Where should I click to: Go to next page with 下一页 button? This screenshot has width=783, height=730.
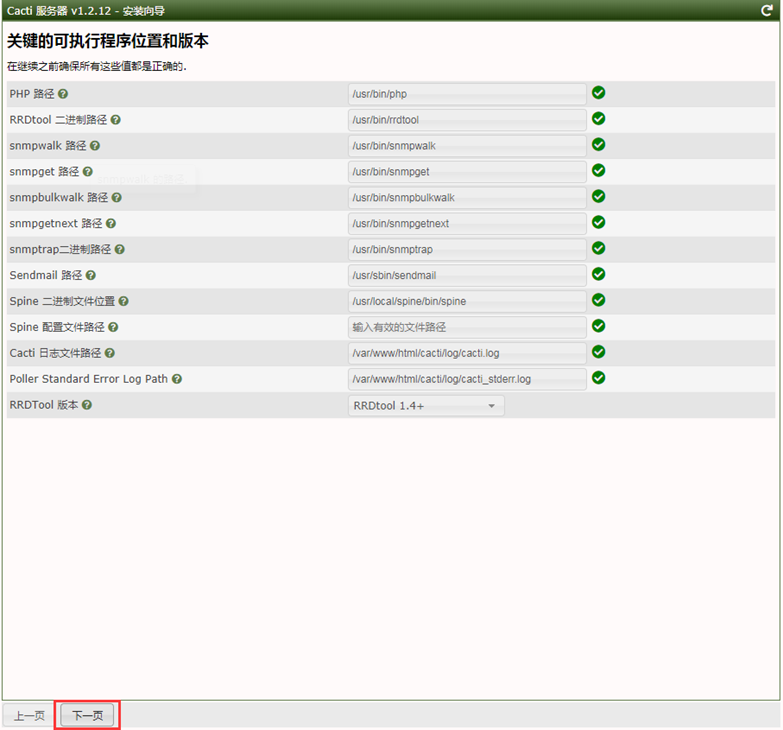click(x=87, y=716)
